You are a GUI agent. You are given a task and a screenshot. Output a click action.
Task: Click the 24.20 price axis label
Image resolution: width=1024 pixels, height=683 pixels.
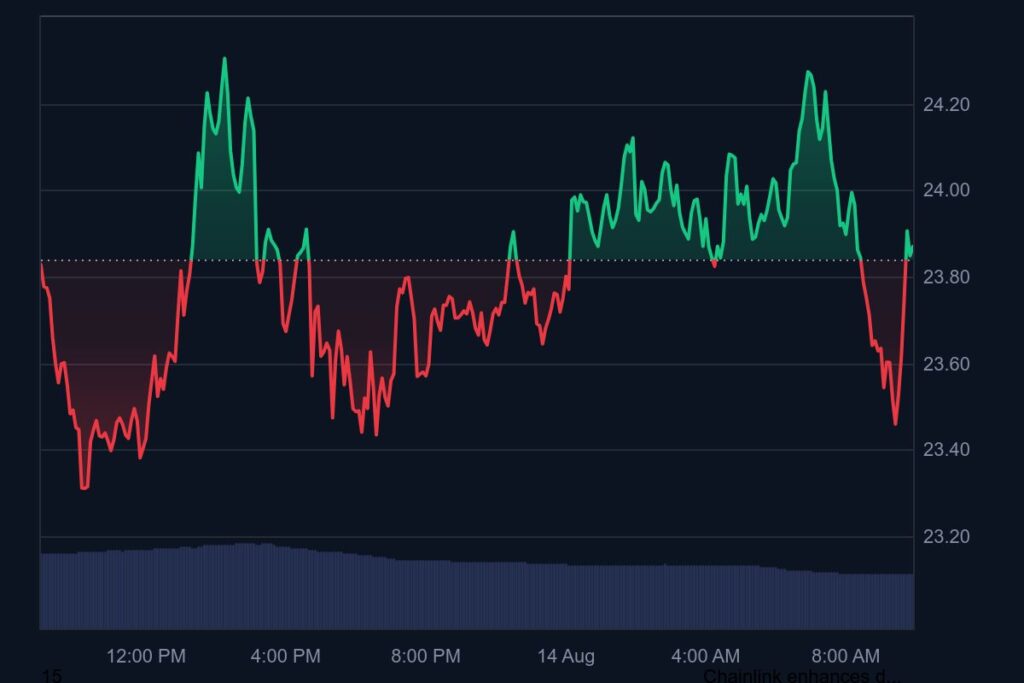[946, 104]
